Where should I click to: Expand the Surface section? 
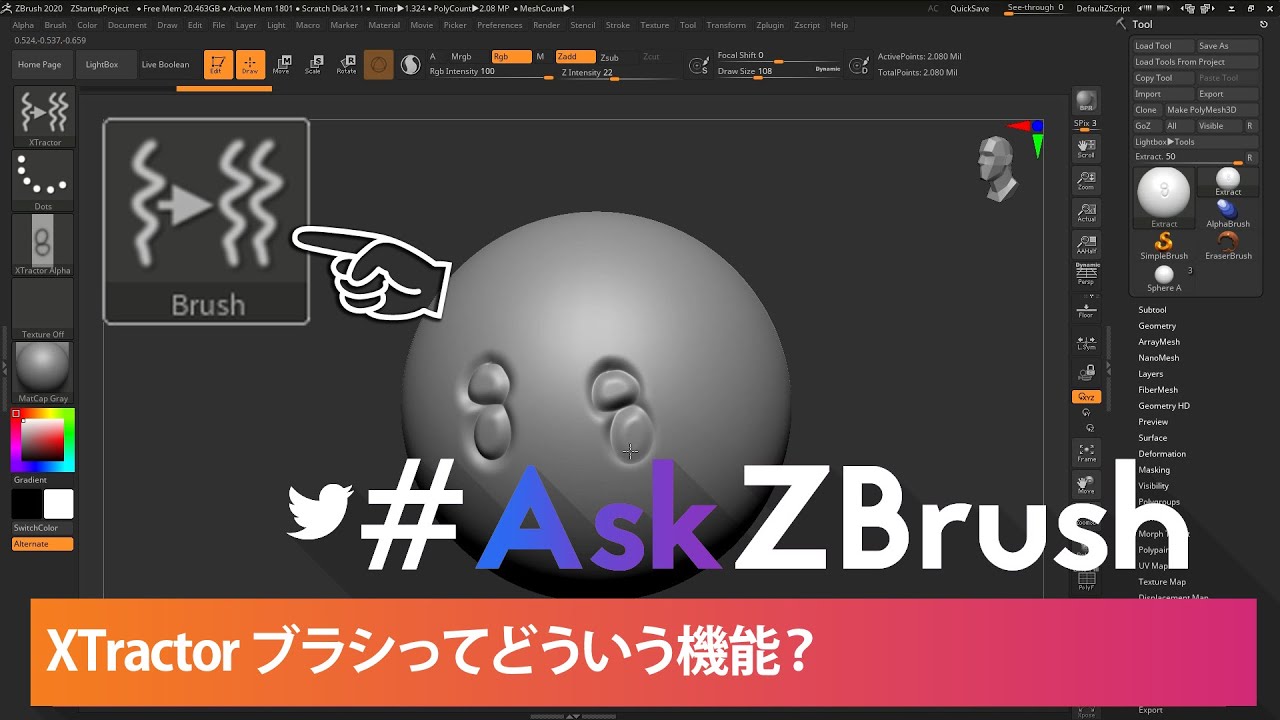click(x=1153, y=438)
